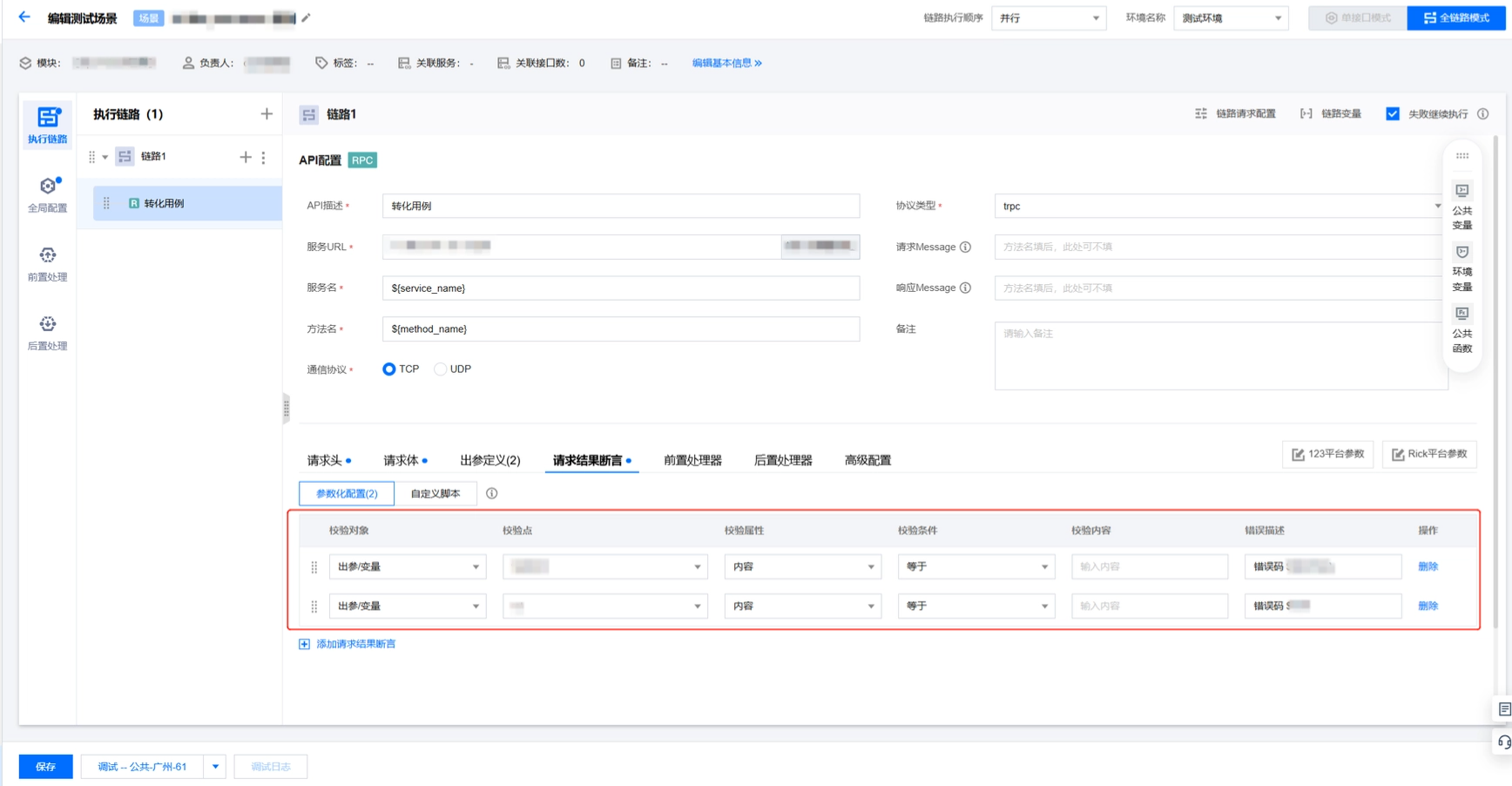Click the back arrow icon
Viewport: 1512px width, 786px height.
click(24, 17)
